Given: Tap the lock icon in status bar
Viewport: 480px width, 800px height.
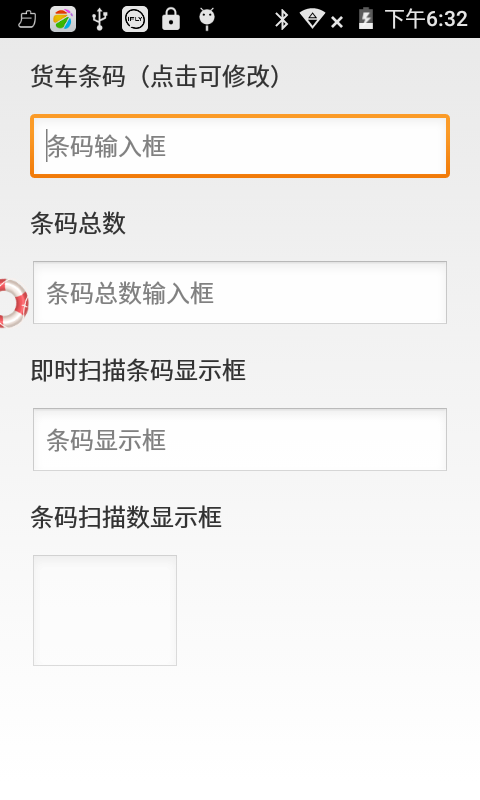Looking at the screenshot, I should click(171, 19).
